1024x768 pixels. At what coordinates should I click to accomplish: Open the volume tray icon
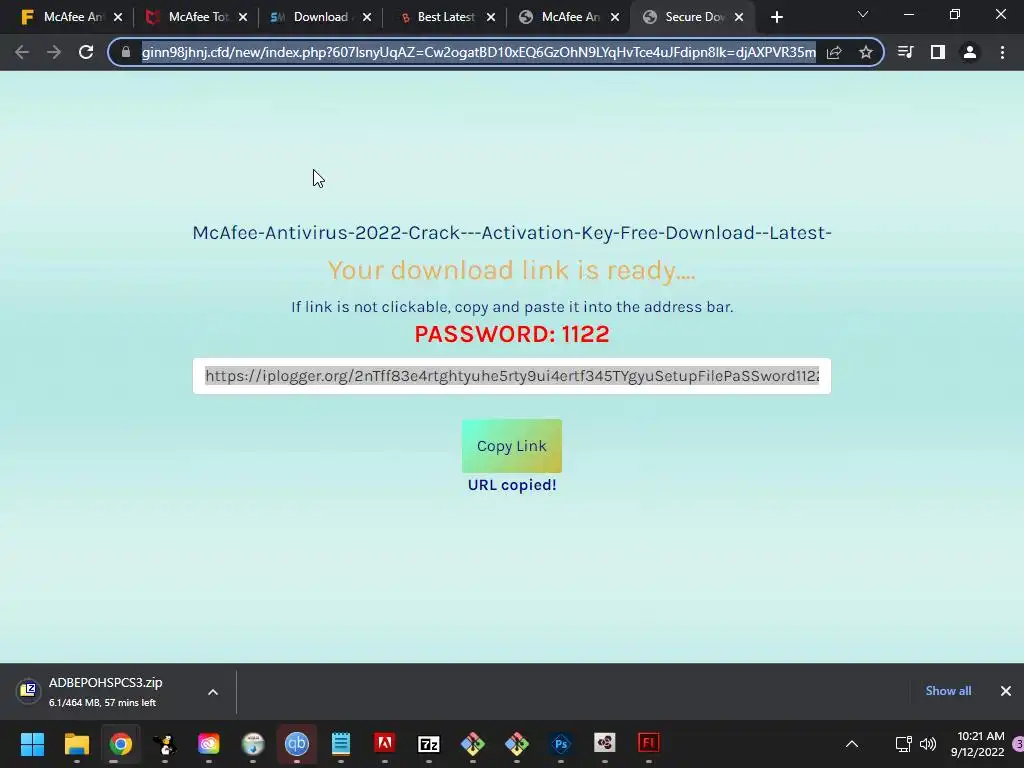pos(927,744)
